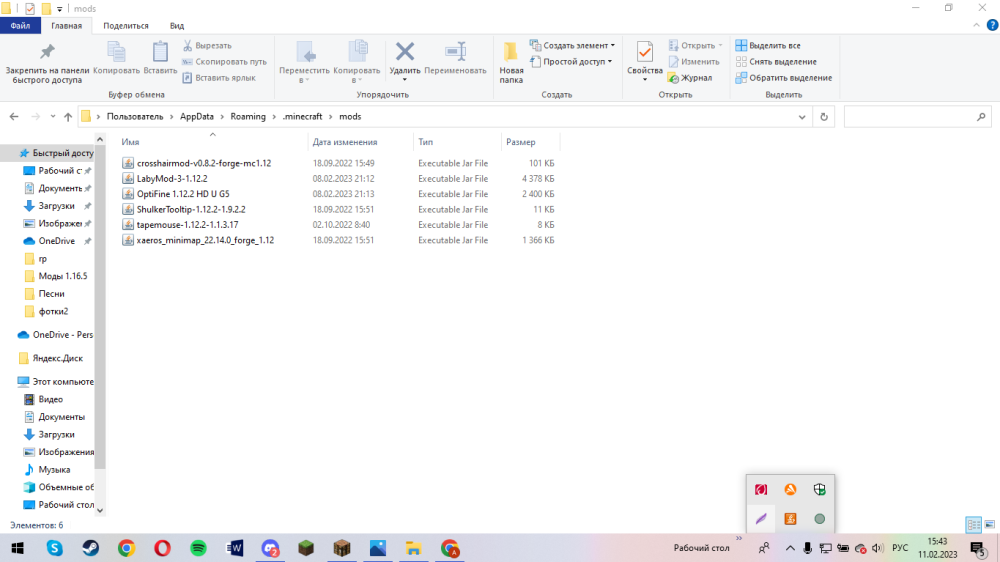Screen dimensions: 1000x562
Task: Create a new folder with Новая папка
Action: (x=511, y=63)
